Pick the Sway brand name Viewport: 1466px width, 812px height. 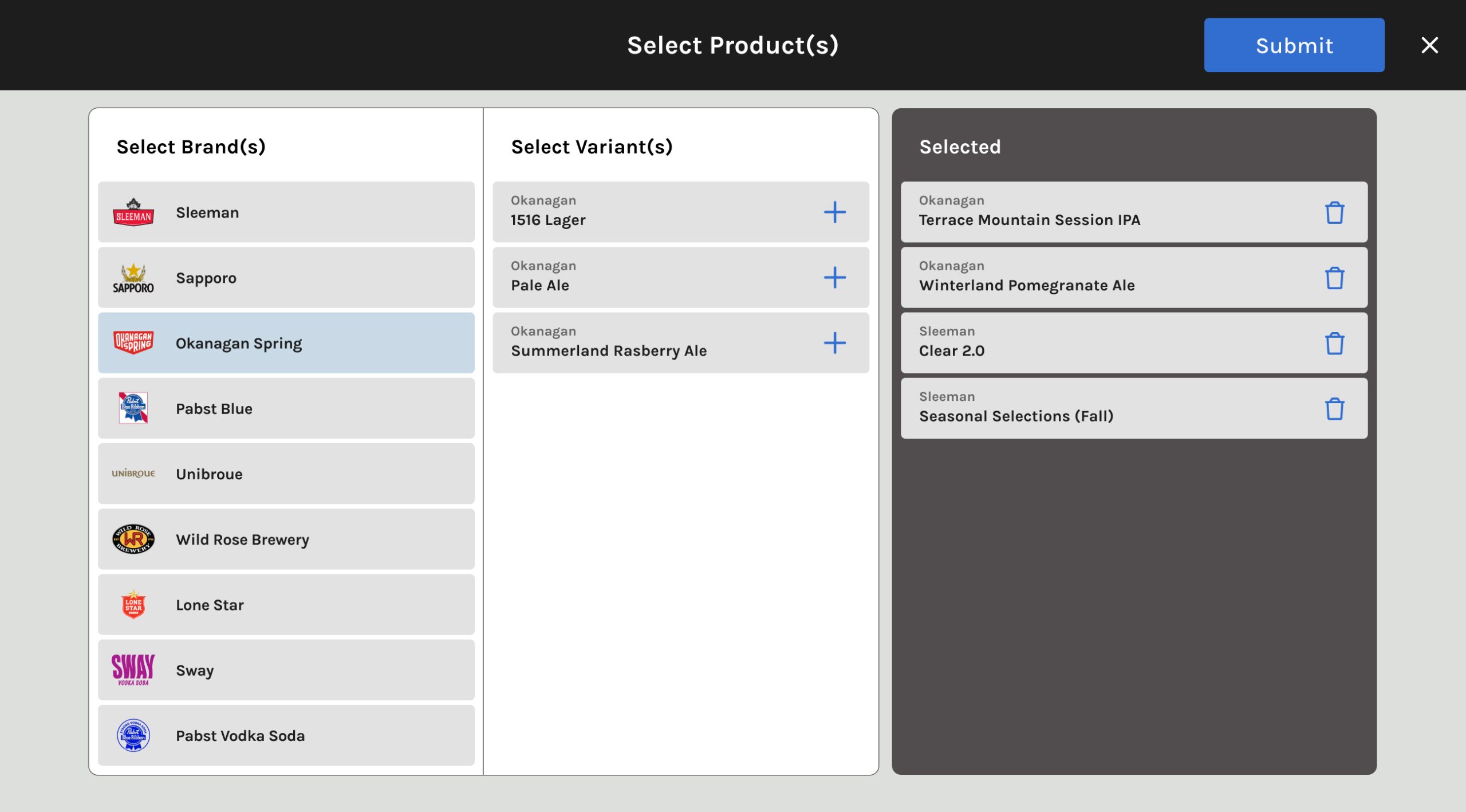195,671
